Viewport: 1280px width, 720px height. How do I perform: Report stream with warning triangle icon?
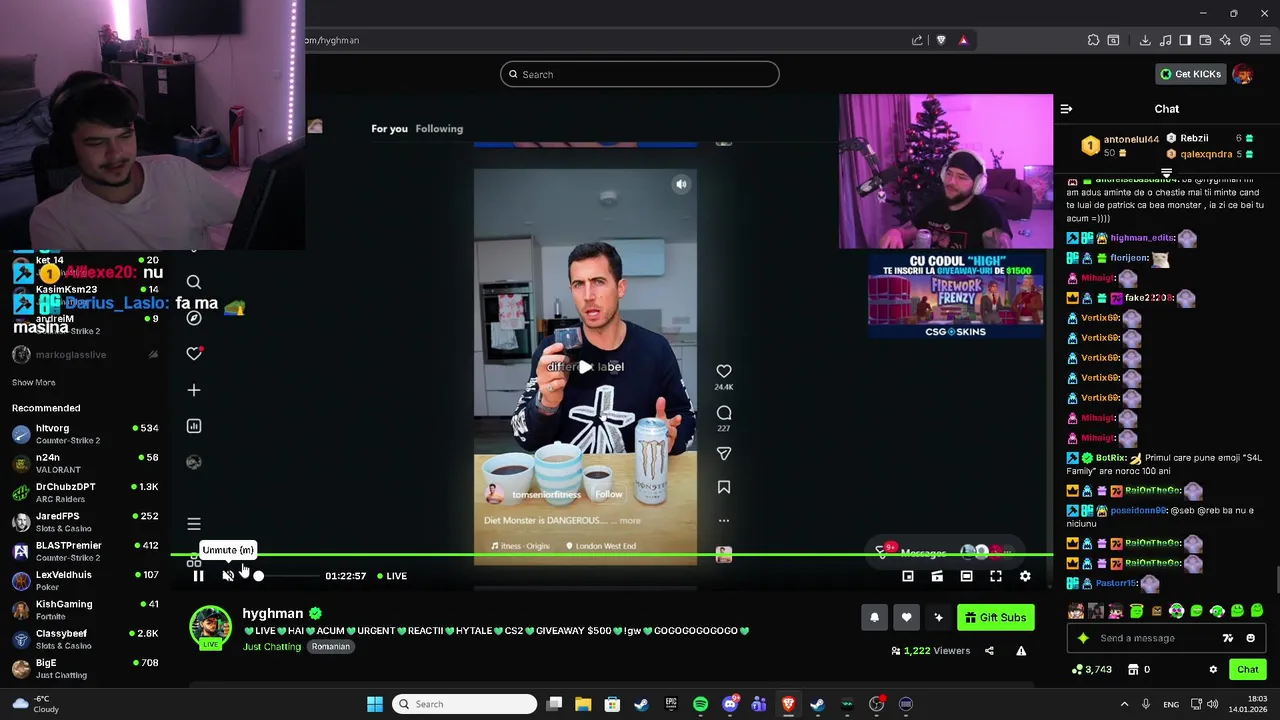(1021, 651)
